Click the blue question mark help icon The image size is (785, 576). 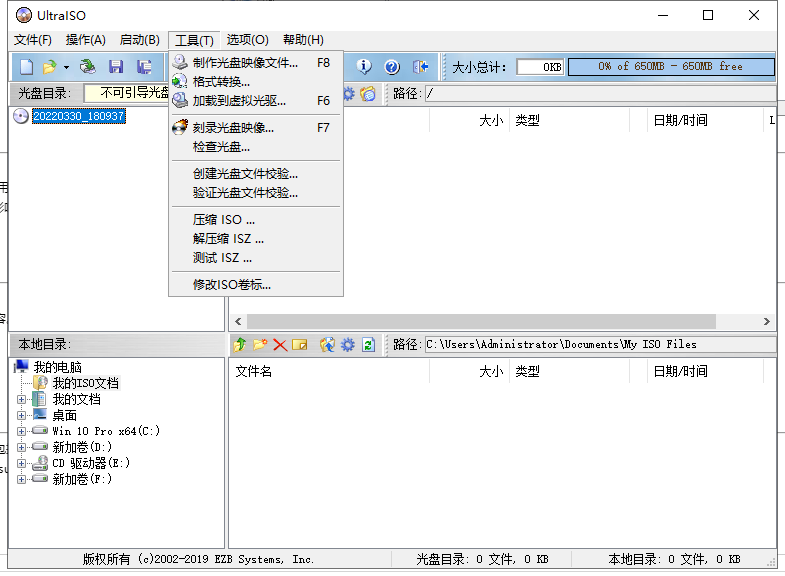click(x=392, y=67)
